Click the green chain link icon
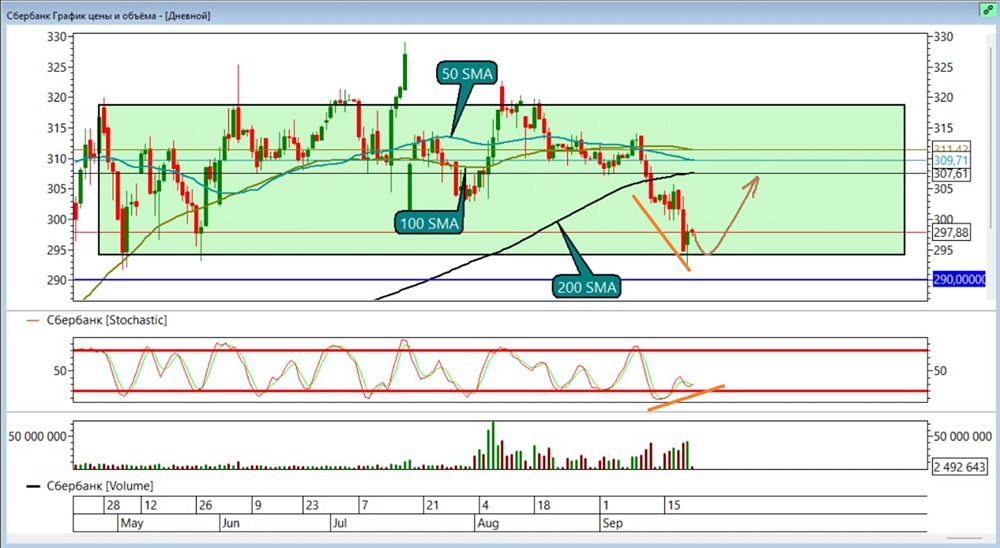This screenshot has width=1000, height=548. tap(988, 10)
